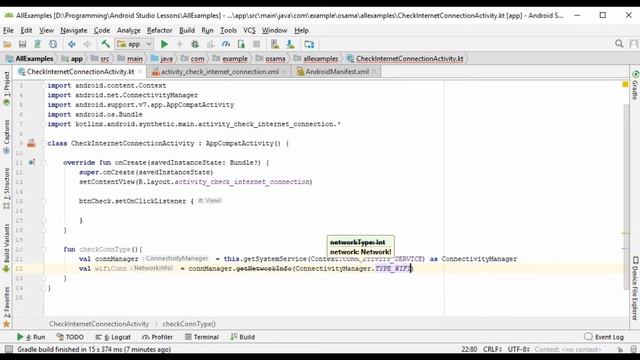Open the AVD Manager icon
The height and width of the screenshot is (360, 640).
tap(275, 44)
